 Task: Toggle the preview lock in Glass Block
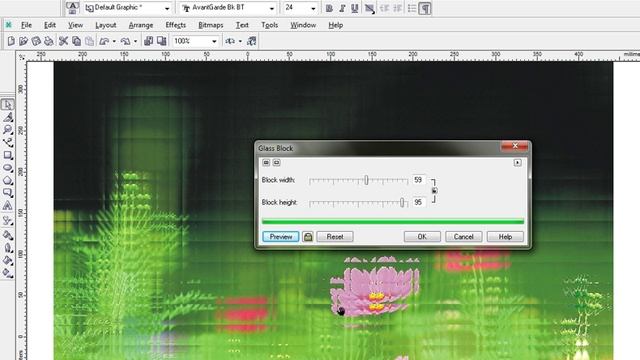[x=308, y=237]
